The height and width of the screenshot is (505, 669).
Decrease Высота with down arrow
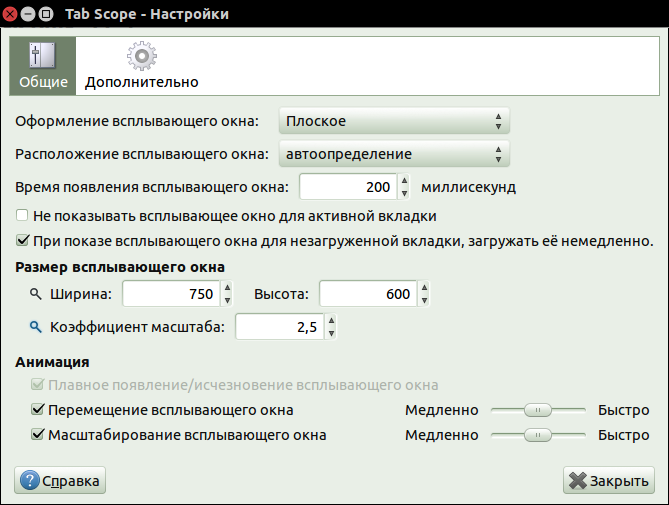424,300
